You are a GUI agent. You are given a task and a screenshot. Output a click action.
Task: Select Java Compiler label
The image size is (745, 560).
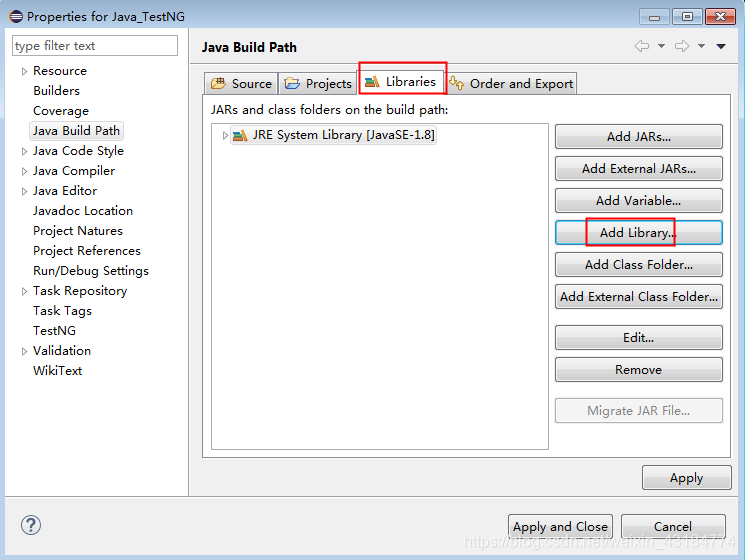(74, 171)
